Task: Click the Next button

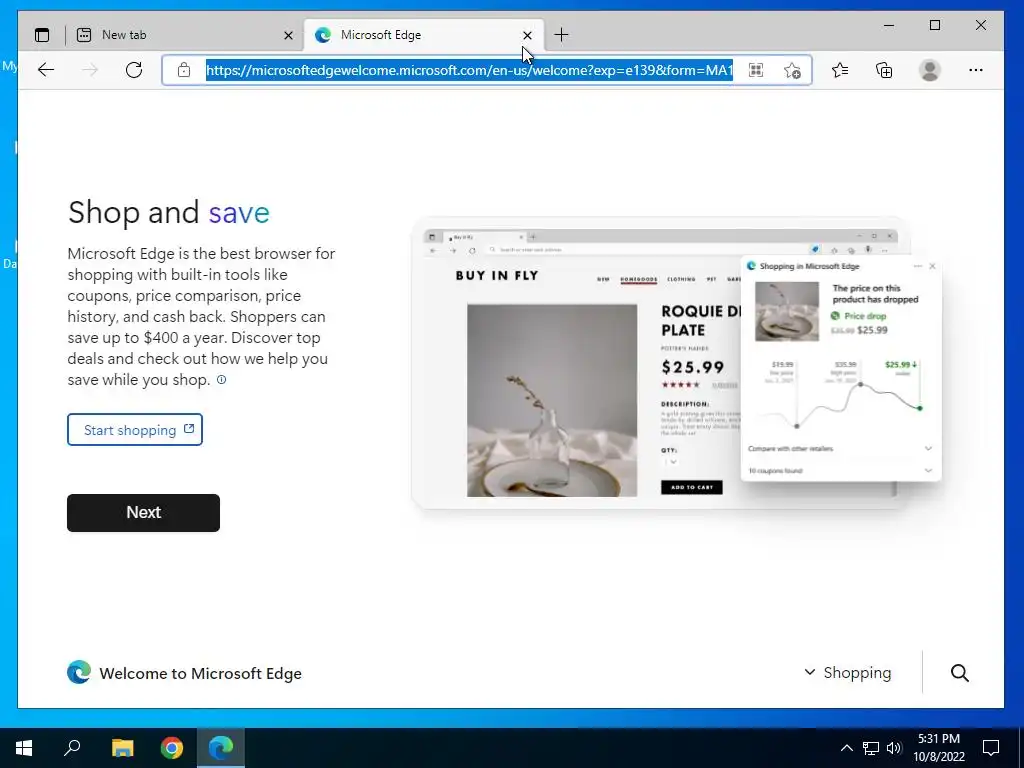Action: point(143,513)
